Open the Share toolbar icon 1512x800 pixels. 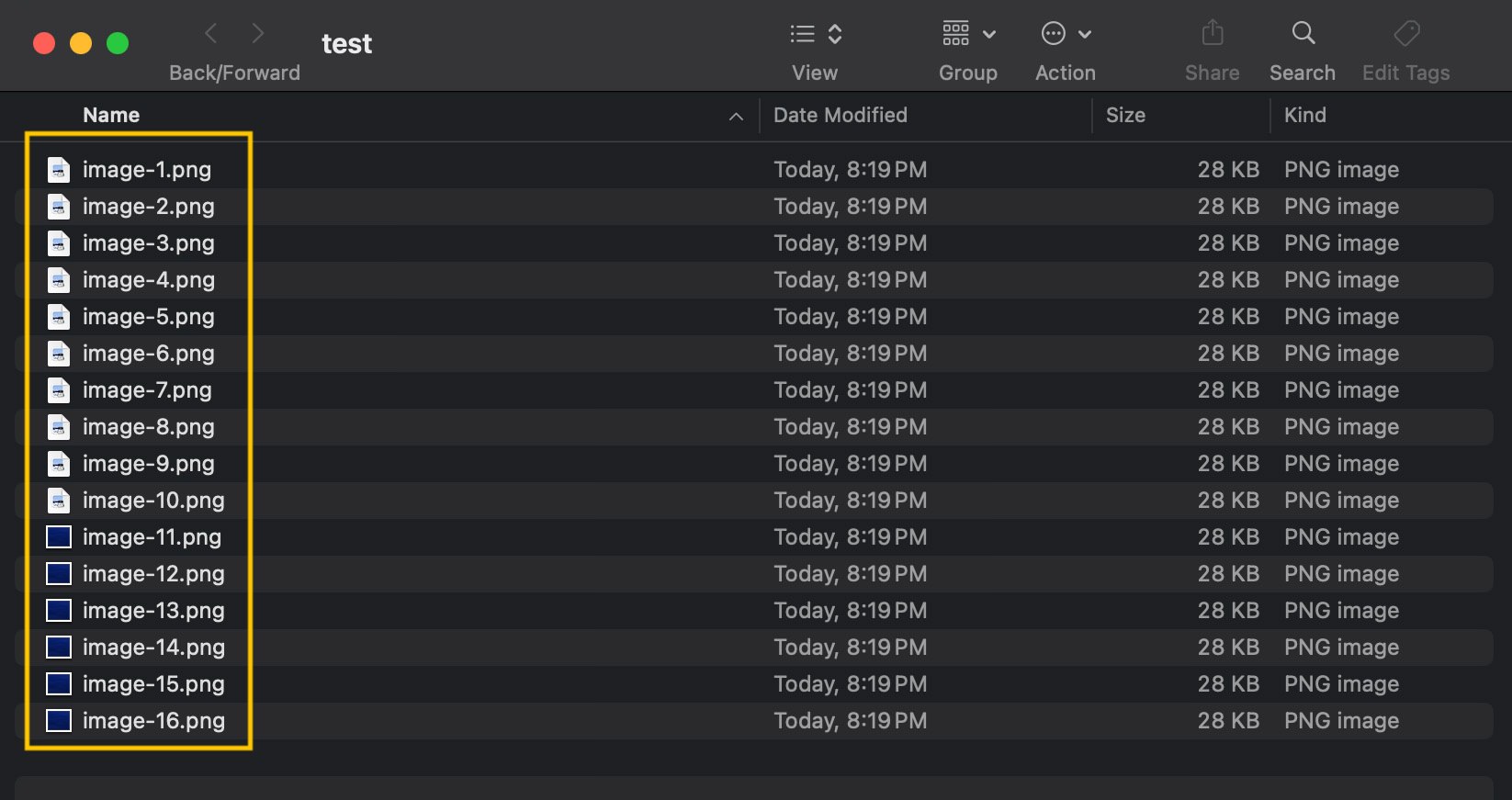(1213, 33)
